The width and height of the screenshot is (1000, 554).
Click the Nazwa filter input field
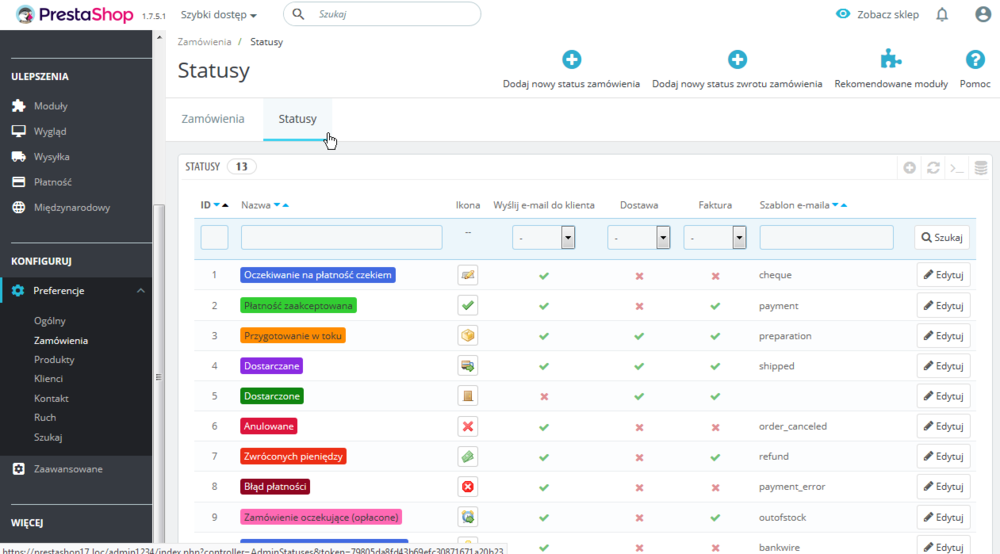point(341,237)
